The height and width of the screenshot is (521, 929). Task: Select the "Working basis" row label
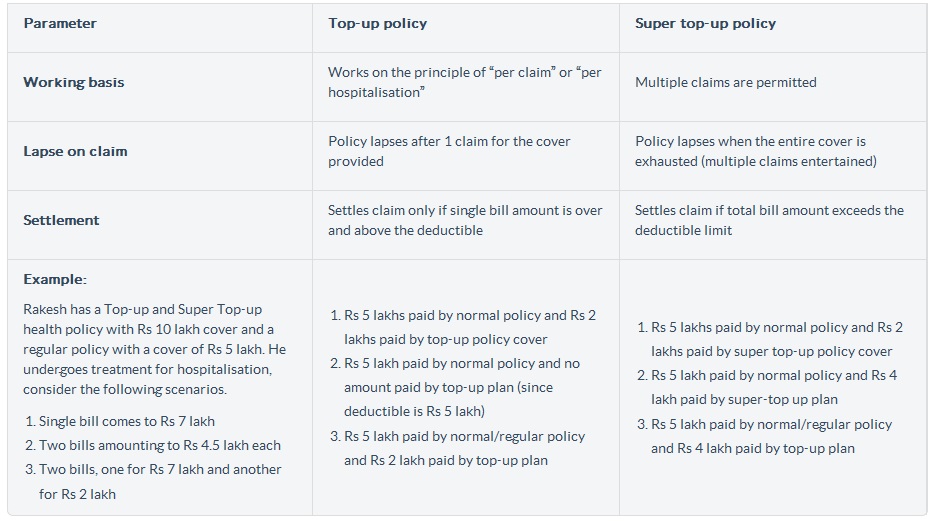pos(74,83)
